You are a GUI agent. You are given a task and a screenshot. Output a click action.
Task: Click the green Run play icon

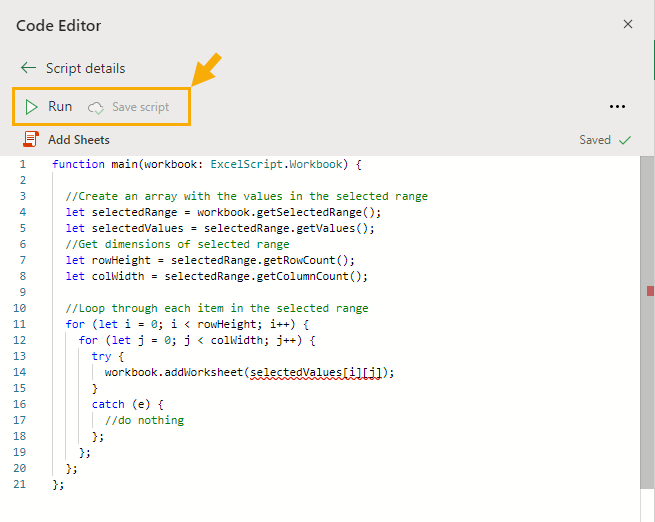[x=31, y=107]
